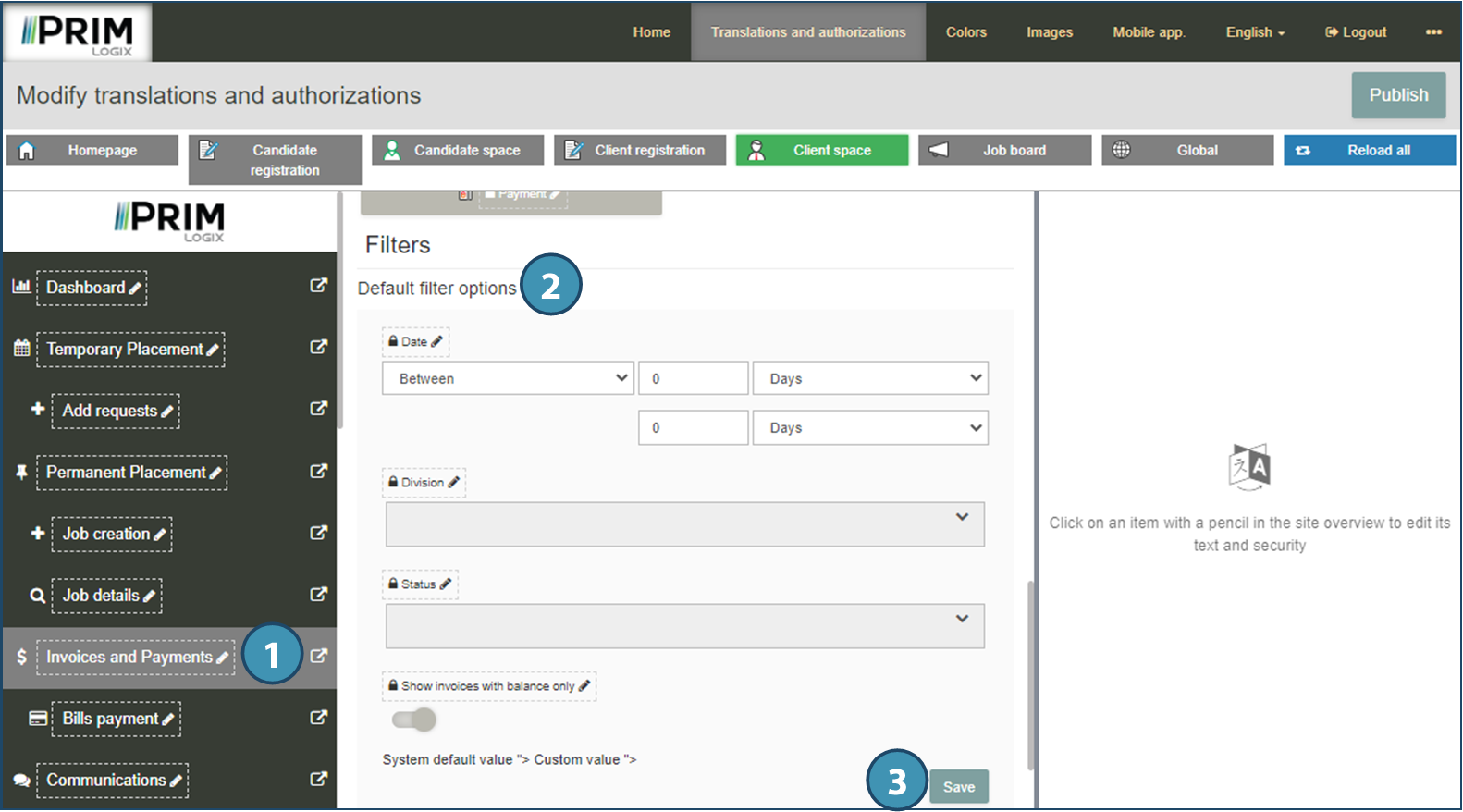This screenshot has height=812, width=1463.
Task: Open Communications external link icon
Action: pos(318,780)
